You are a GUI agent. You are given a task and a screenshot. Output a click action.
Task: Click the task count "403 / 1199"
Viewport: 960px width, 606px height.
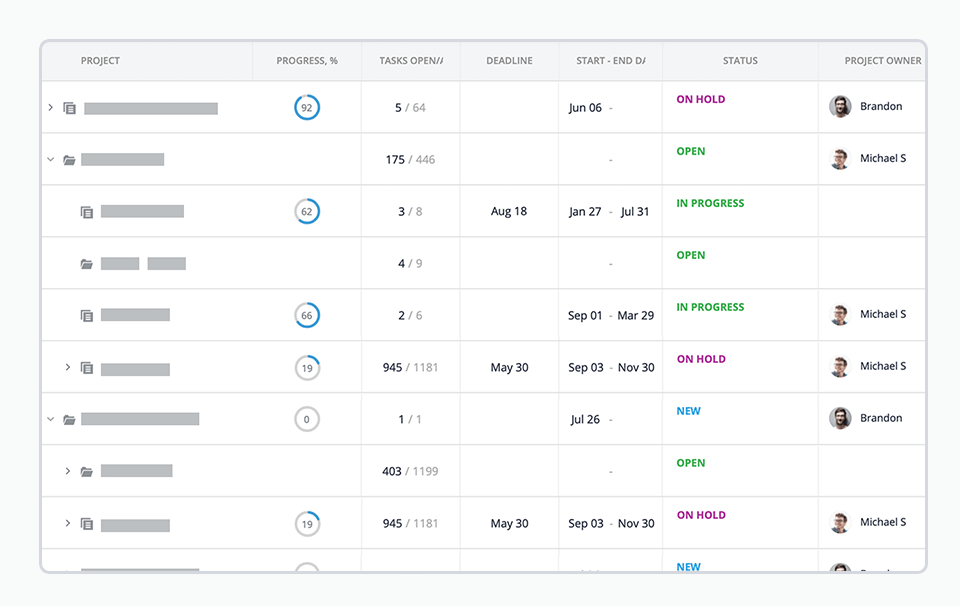[x=410, y=471]
